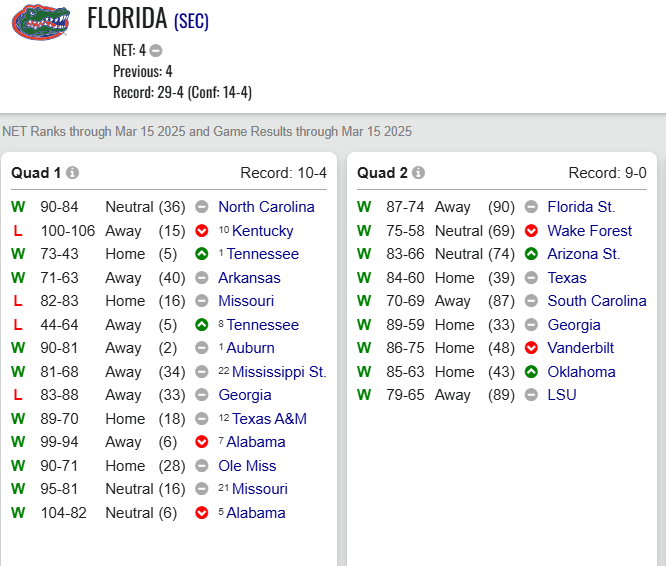This screenshot has height=566, width=666.
Task: Click red down arrow beside Wake Forest
Action: [531, 231]
